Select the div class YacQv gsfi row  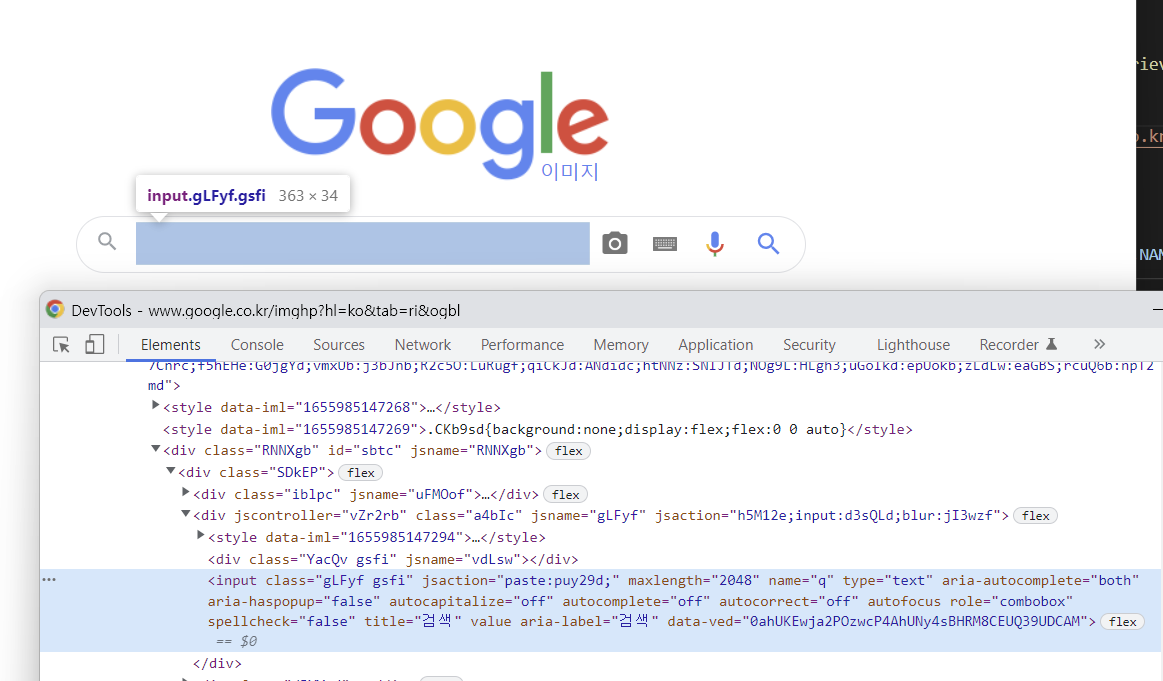click(x=393, y=559)
